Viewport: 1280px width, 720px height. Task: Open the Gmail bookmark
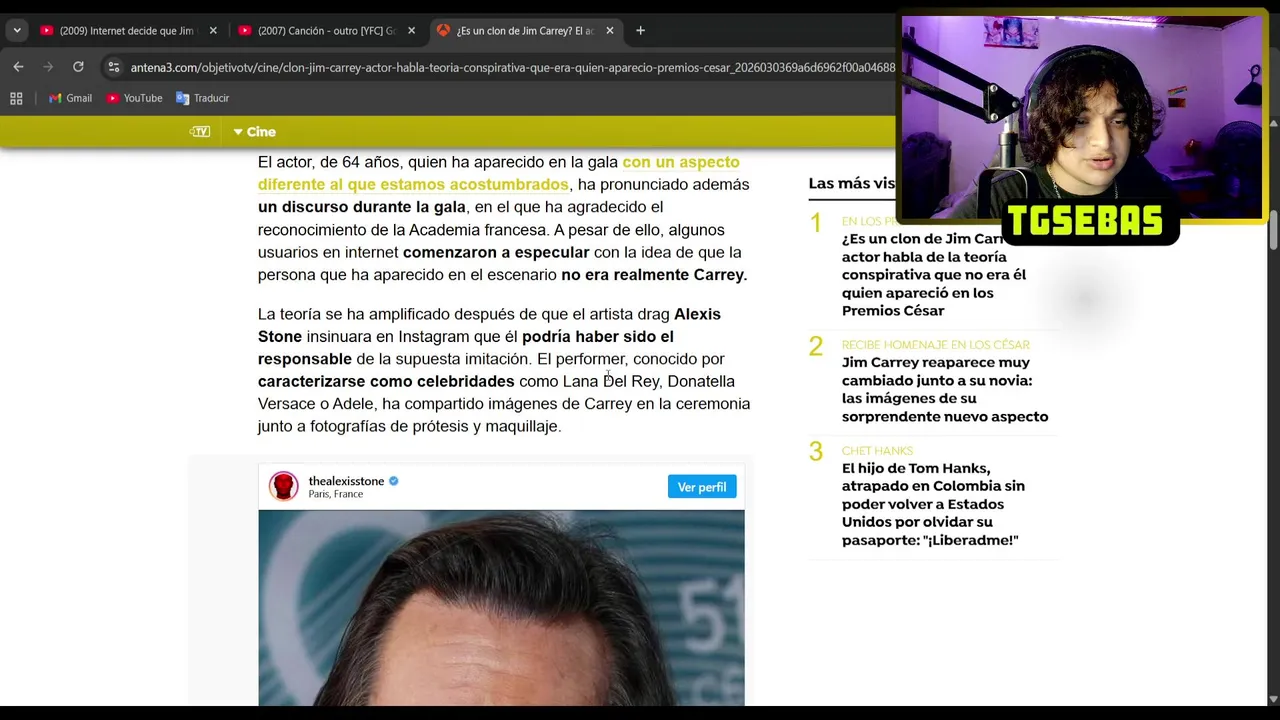[70, 98]
